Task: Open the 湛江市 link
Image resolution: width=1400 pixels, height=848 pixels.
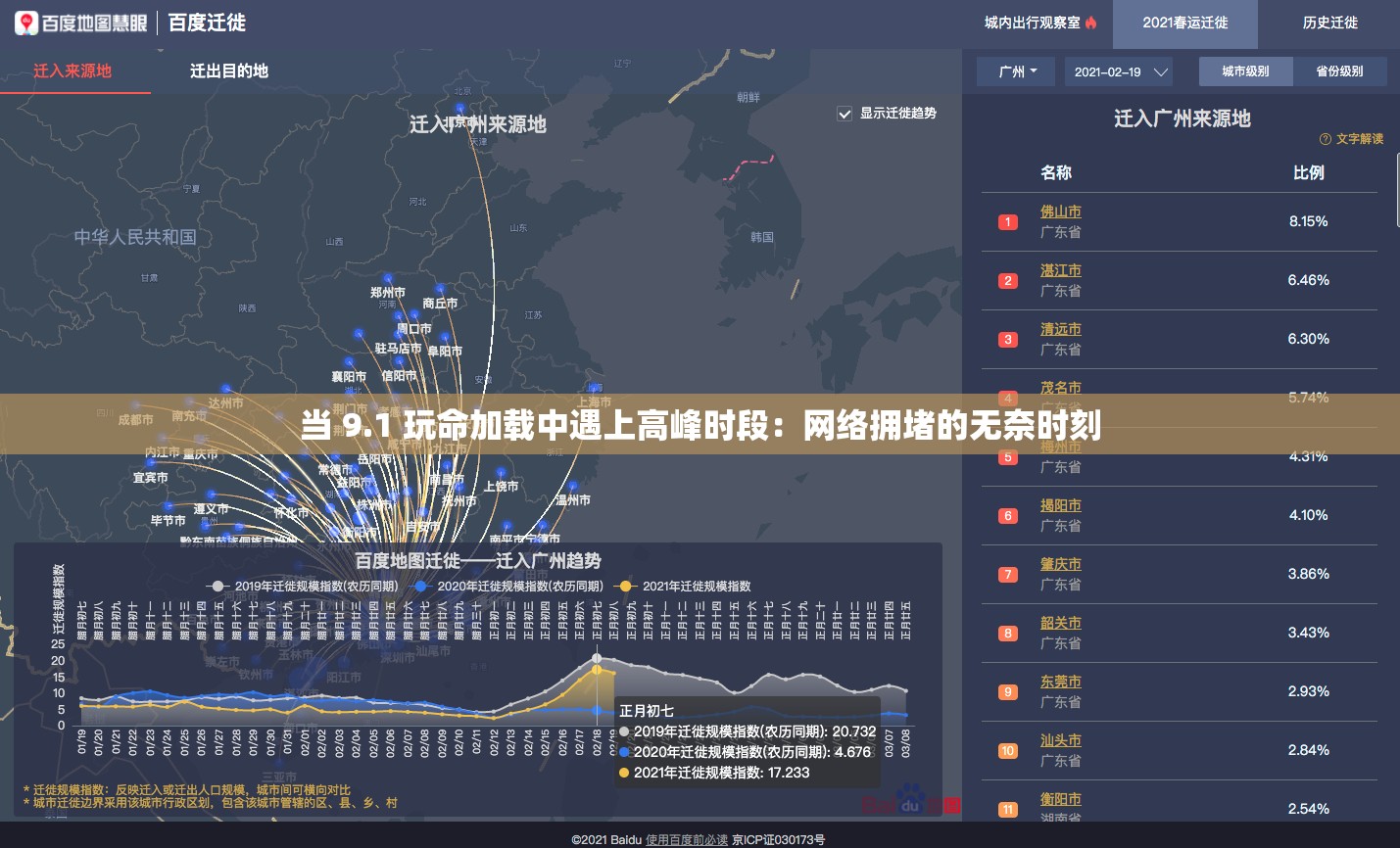Action: tap(1061, 270)
